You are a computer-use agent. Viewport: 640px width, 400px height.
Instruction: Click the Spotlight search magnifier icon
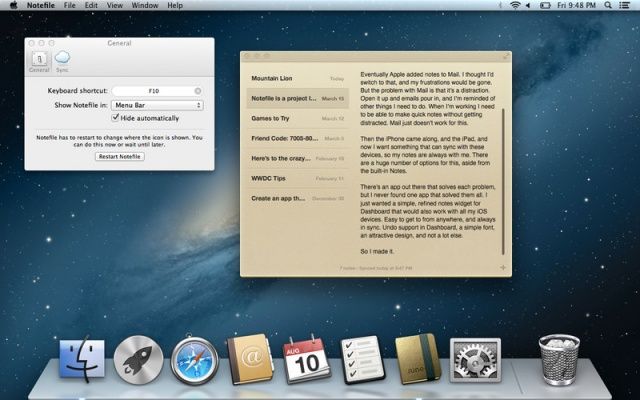[x=608, y=6]
